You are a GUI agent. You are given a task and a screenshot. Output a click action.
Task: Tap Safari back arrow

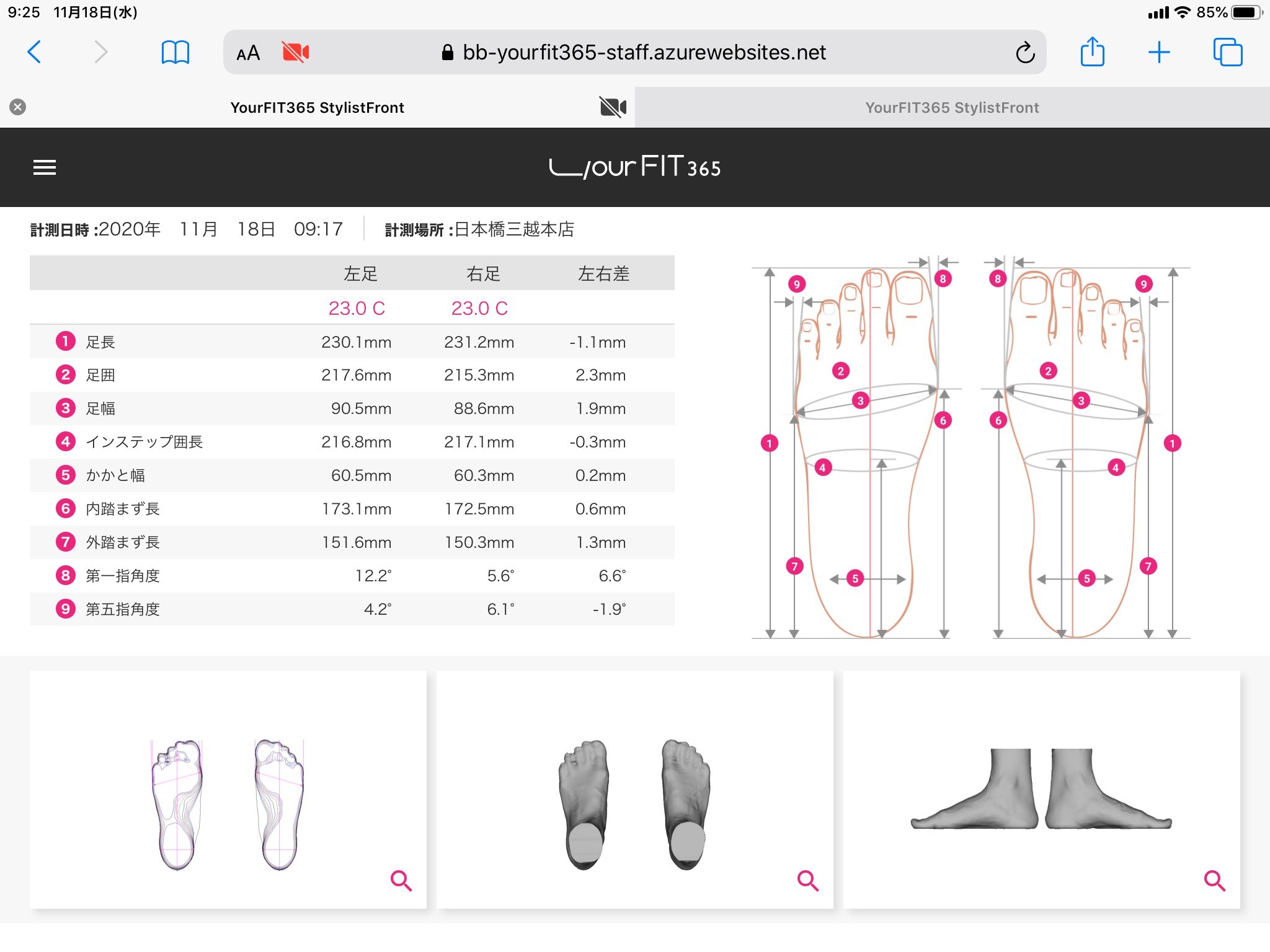(35, 52)
